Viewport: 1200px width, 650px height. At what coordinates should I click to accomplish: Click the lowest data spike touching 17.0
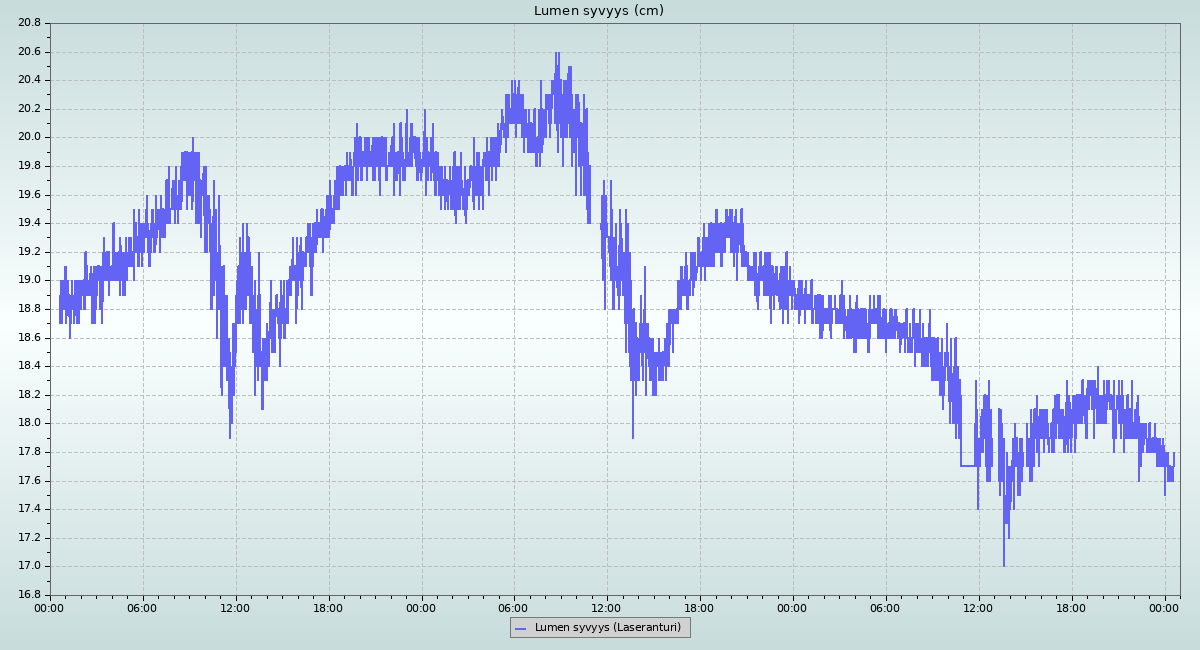click(1004, 564)
